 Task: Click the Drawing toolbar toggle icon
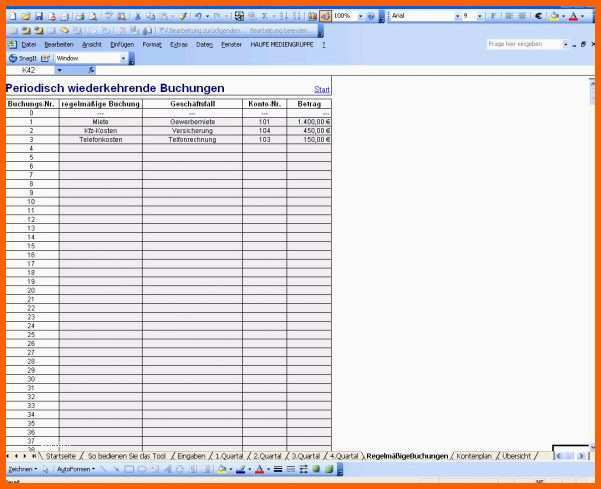coord(325,16)
